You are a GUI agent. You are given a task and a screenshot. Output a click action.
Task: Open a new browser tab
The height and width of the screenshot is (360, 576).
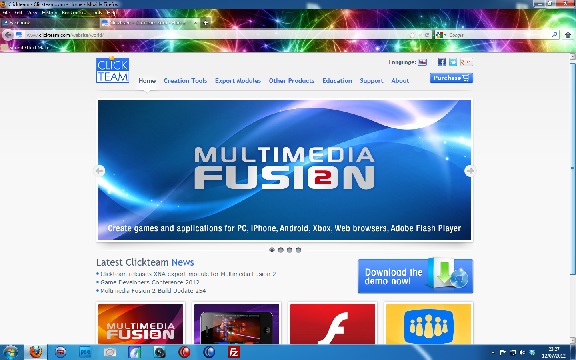coord(206,23)
